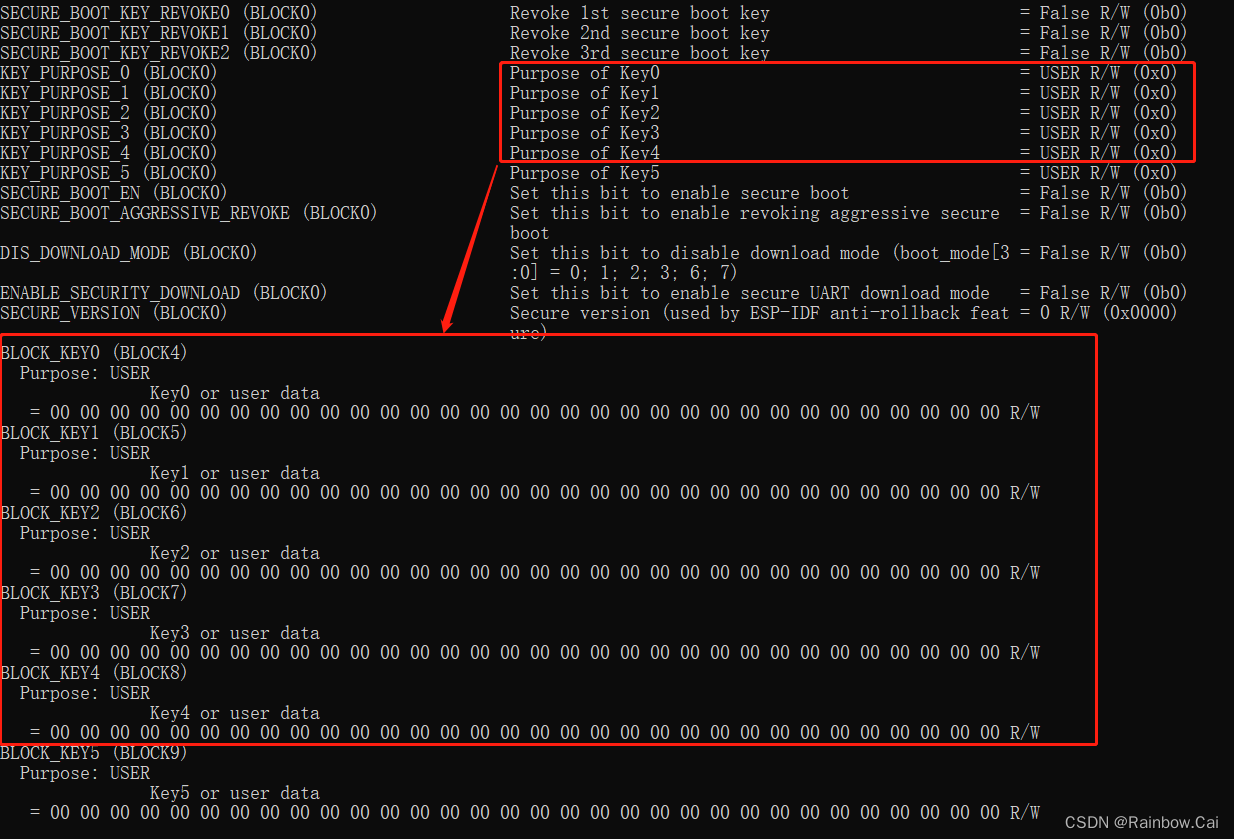Click the SECURE_BOOT_KEY_REVOKE1 (BLOCK0) text
This screenshot has width=1234, height=839.
(x=158, y=33)
